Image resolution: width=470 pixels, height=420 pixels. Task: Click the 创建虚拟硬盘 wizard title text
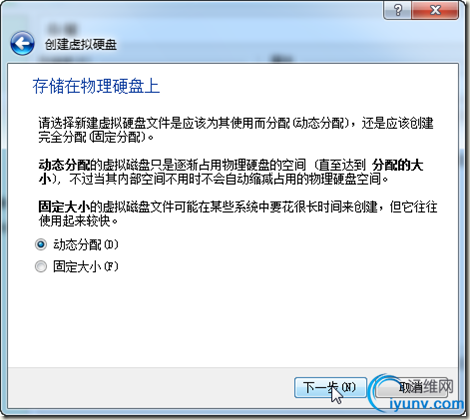81,45
